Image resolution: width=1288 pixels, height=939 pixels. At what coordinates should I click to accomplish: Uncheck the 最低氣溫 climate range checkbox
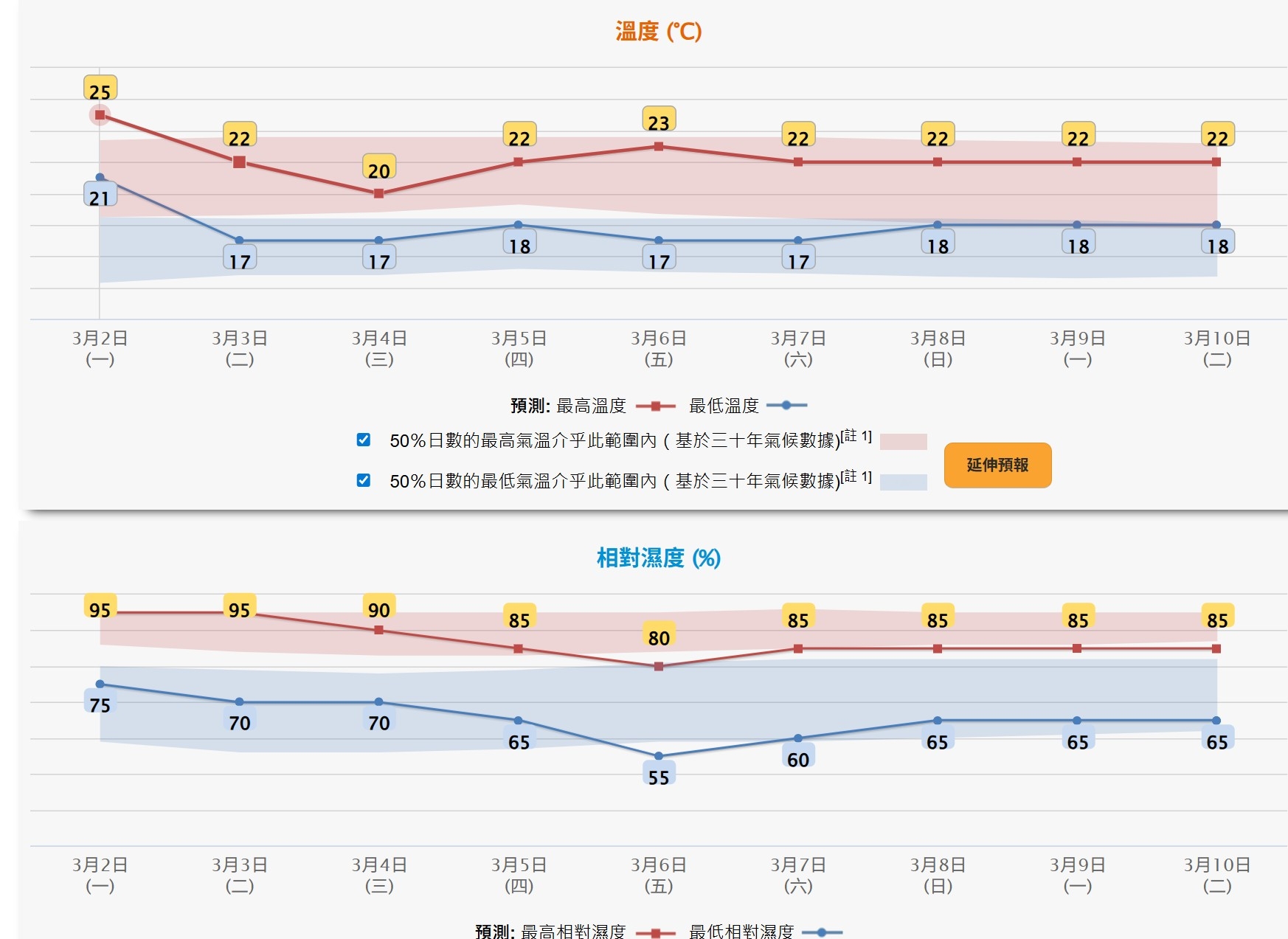coord(364,480)
